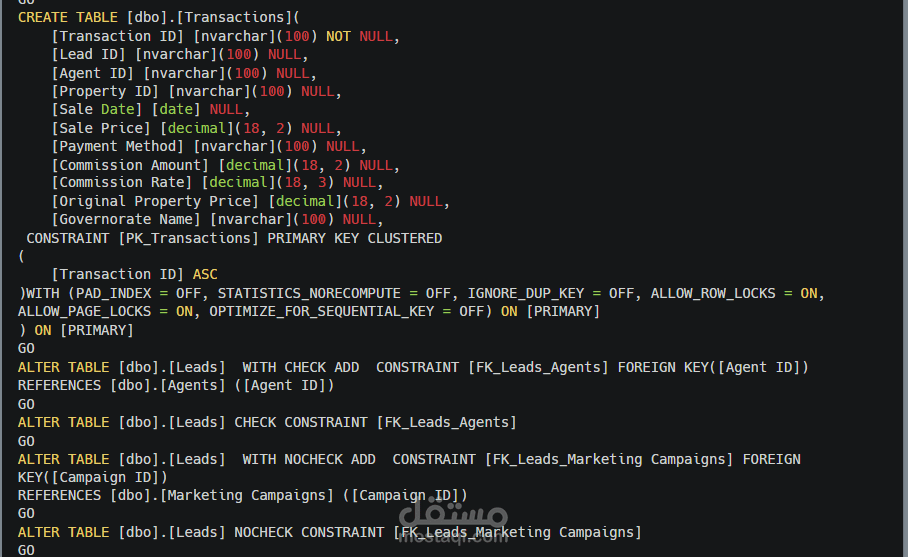This screenshot has width=908, height=557.
Task: Select the Payment Method column line
Action: 209,146
